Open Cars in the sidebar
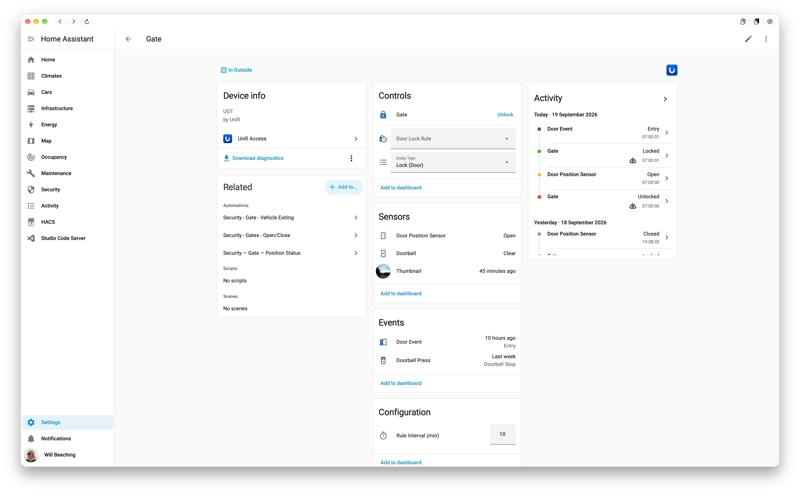 click(67, 92)
